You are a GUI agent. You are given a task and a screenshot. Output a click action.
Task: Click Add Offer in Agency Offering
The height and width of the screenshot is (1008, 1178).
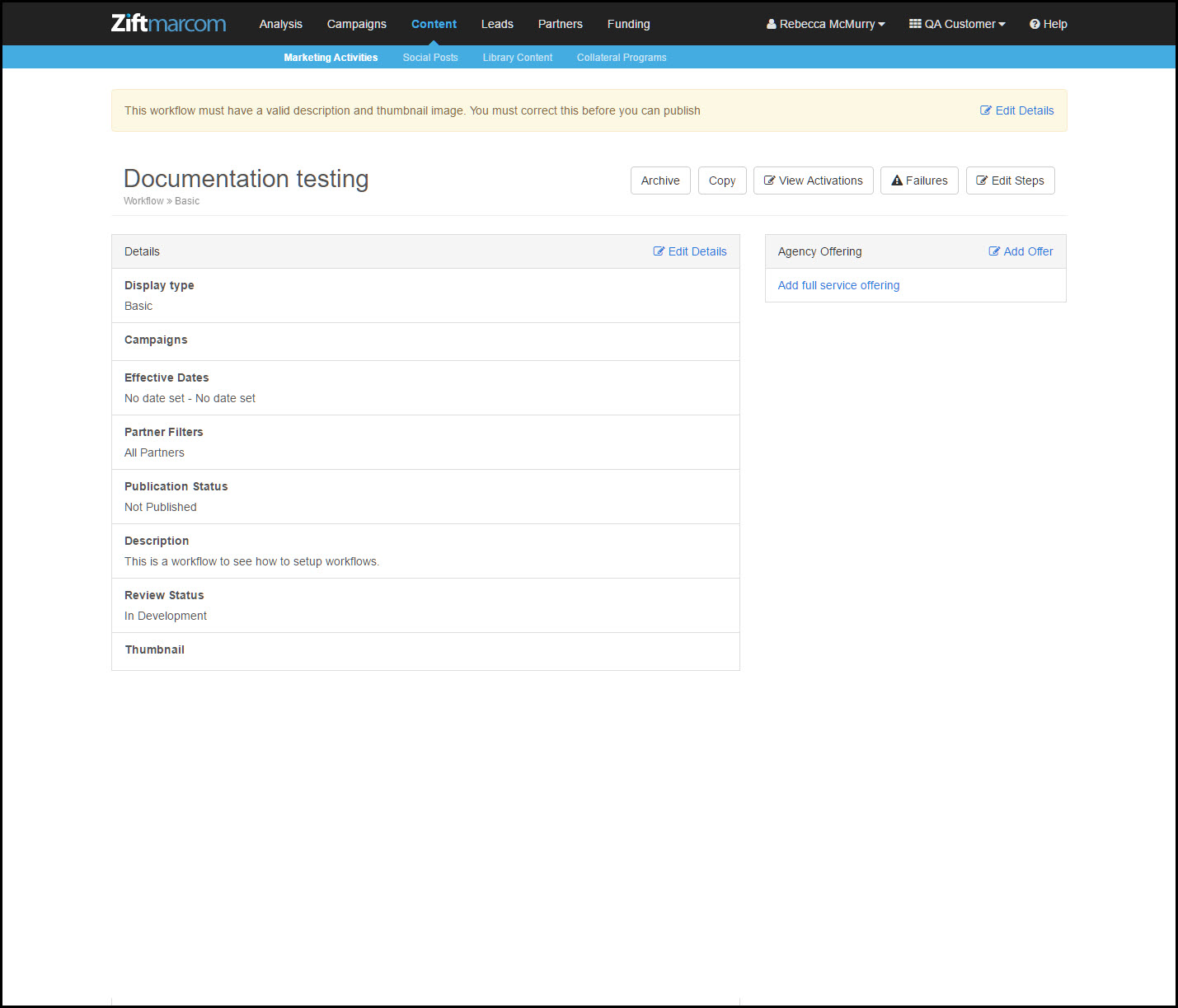pyautogui.click(x=1021, y=251)
